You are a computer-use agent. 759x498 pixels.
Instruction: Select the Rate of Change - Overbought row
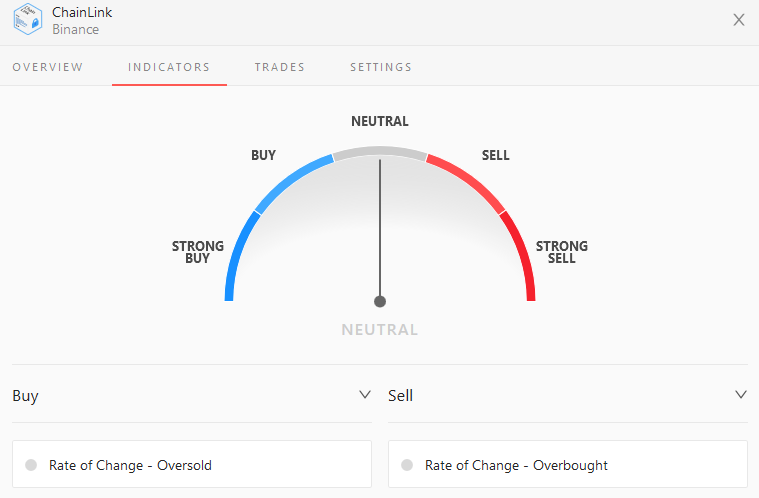tap(568, 464)
